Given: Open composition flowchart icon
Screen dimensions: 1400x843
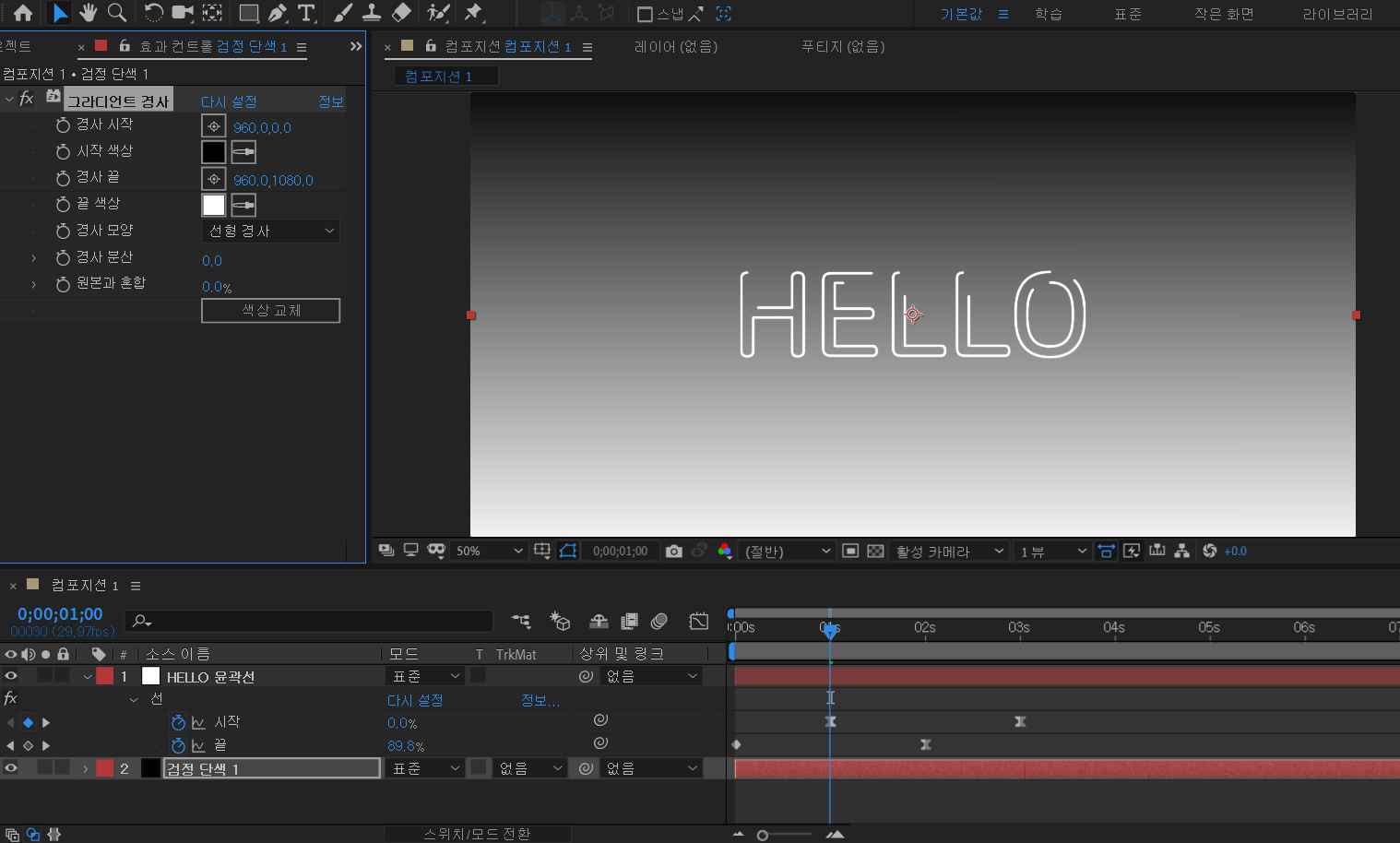Looking at the screenshot, I should pyautogui.click(x=1182, y=551).
